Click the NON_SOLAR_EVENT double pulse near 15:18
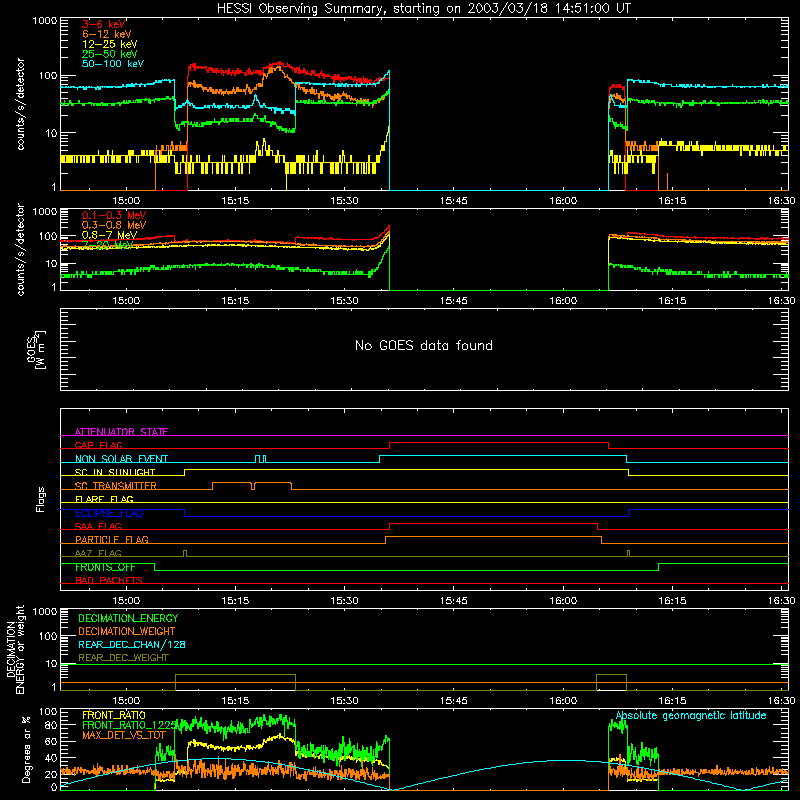Viewport: 800px width, 800px height. pyautogui.click(x=260, y=459)
